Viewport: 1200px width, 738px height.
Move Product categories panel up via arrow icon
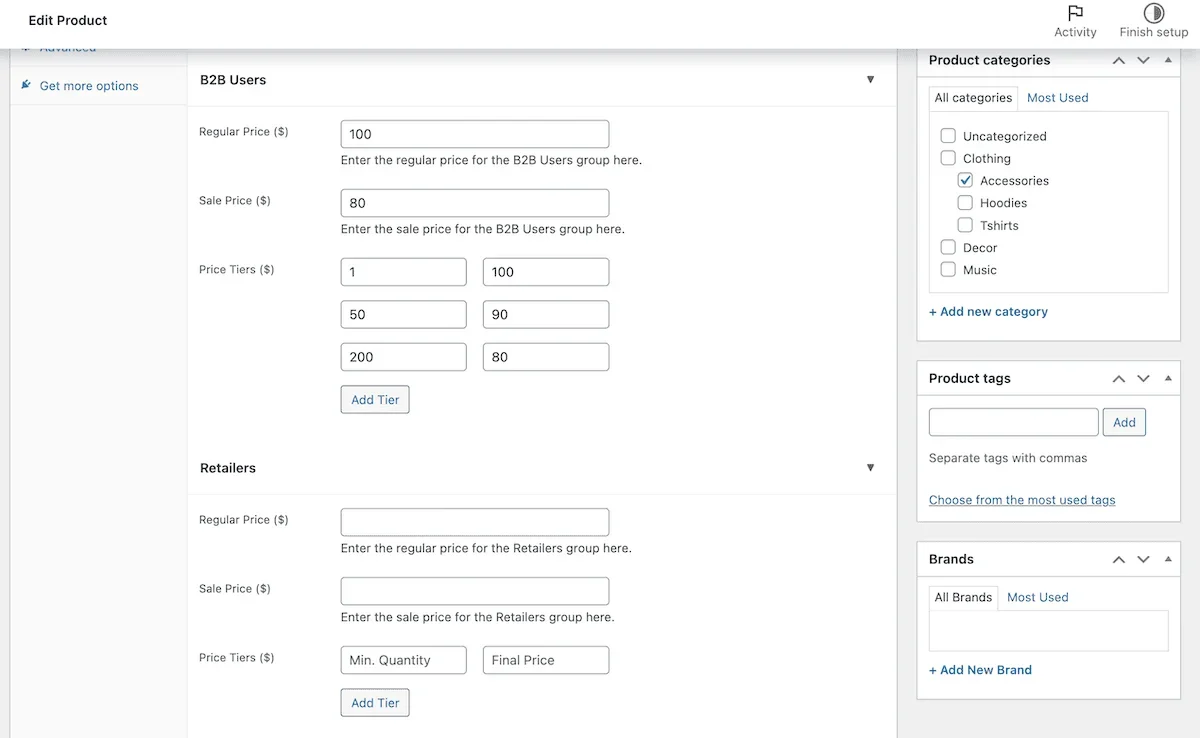click(1118, 60)
